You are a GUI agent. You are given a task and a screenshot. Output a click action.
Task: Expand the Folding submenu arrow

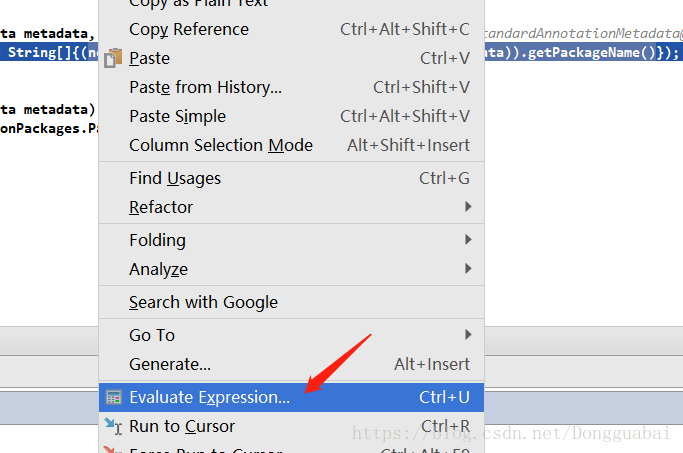(468, 240)
